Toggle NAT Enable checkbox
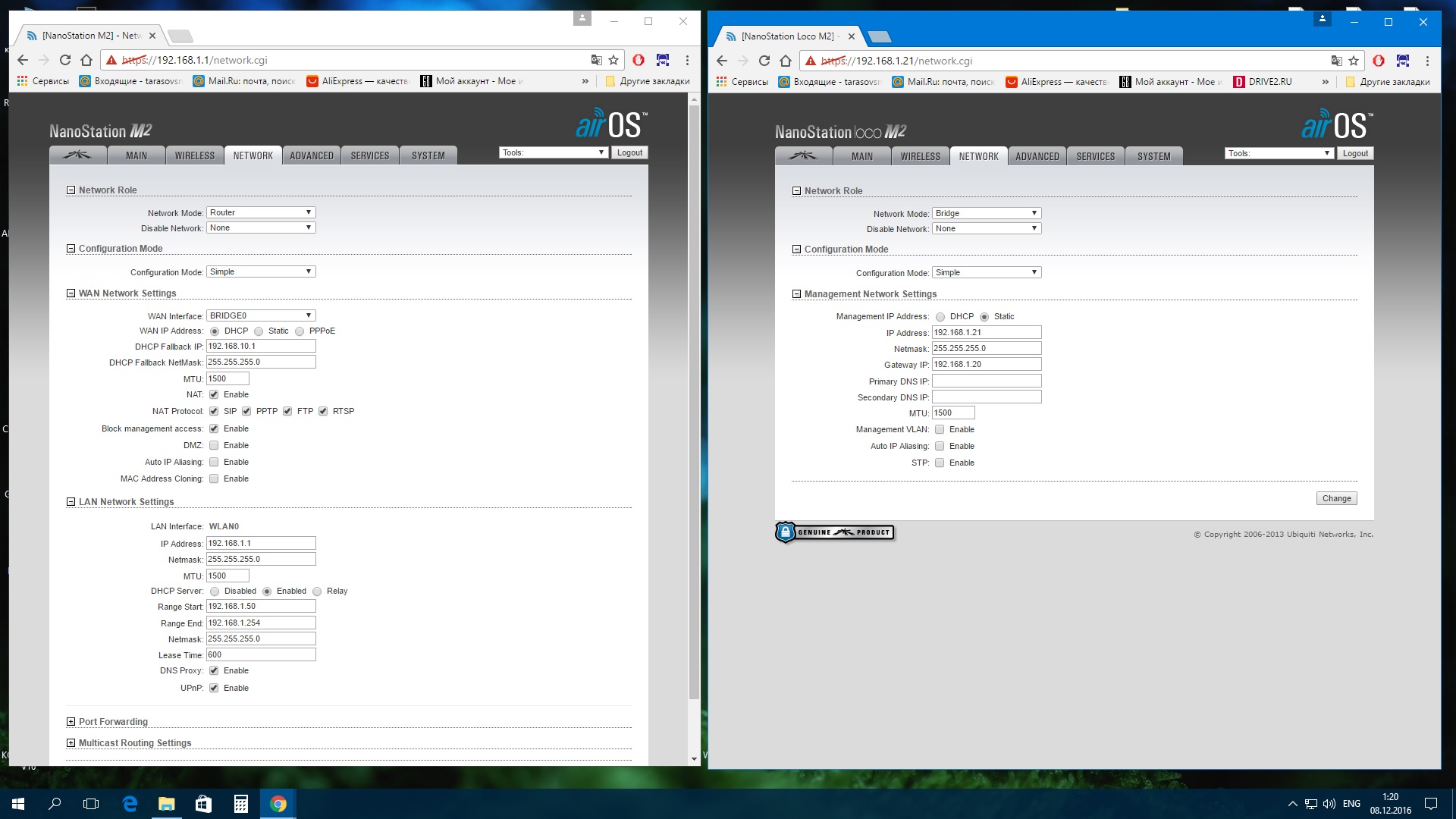Screen dimensions: 1456x819 [x=214, y=394]
